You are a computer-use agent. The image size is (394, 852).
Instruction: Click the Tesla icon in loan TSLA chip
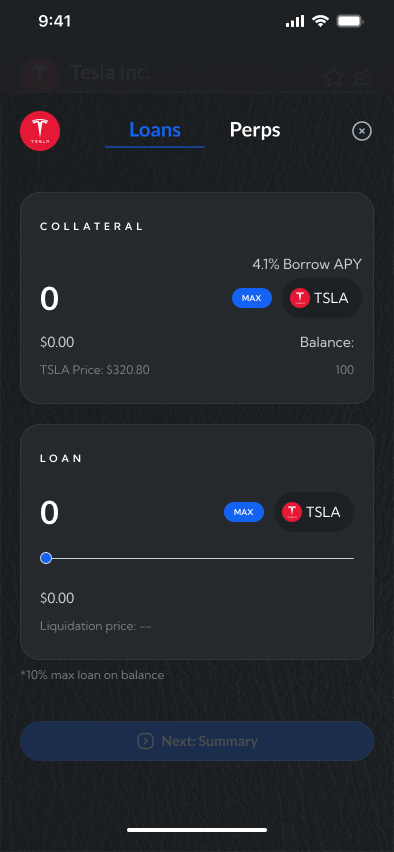[292, 512]
